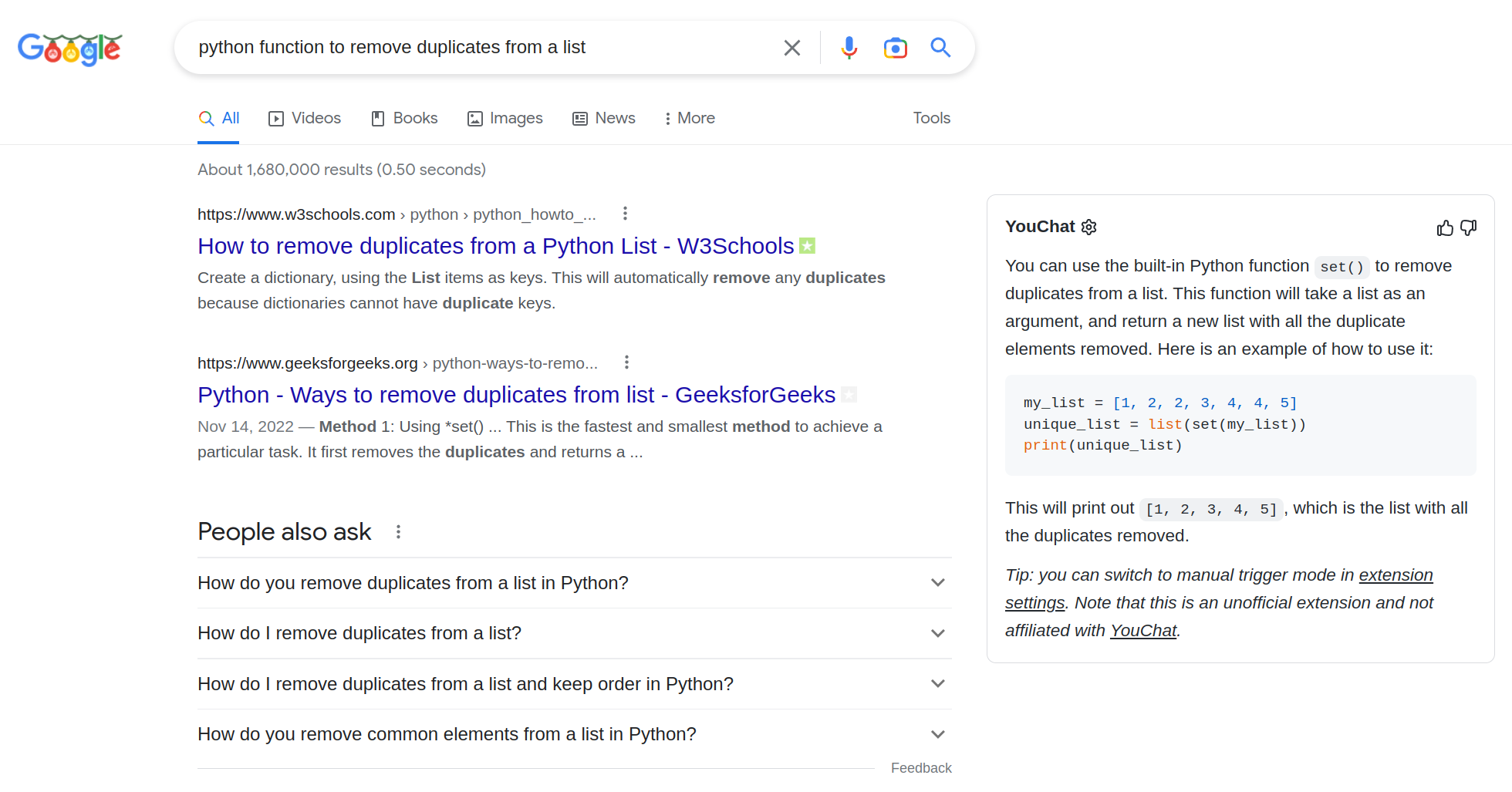Give thumbs up to YouChat answer

click(1445, 227)
